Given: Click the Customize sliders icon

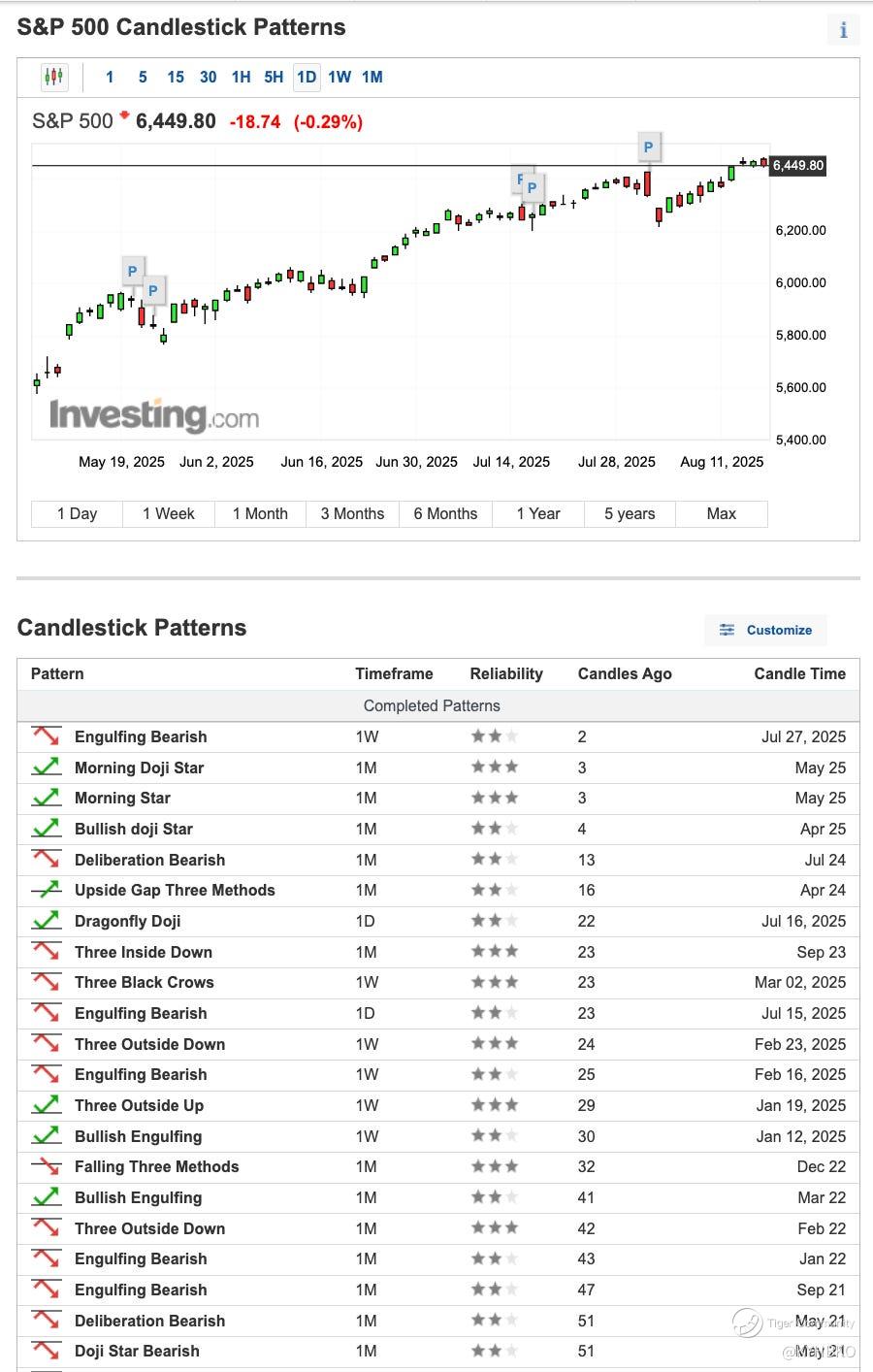Looking at the screenshot, I should (727, 630).
